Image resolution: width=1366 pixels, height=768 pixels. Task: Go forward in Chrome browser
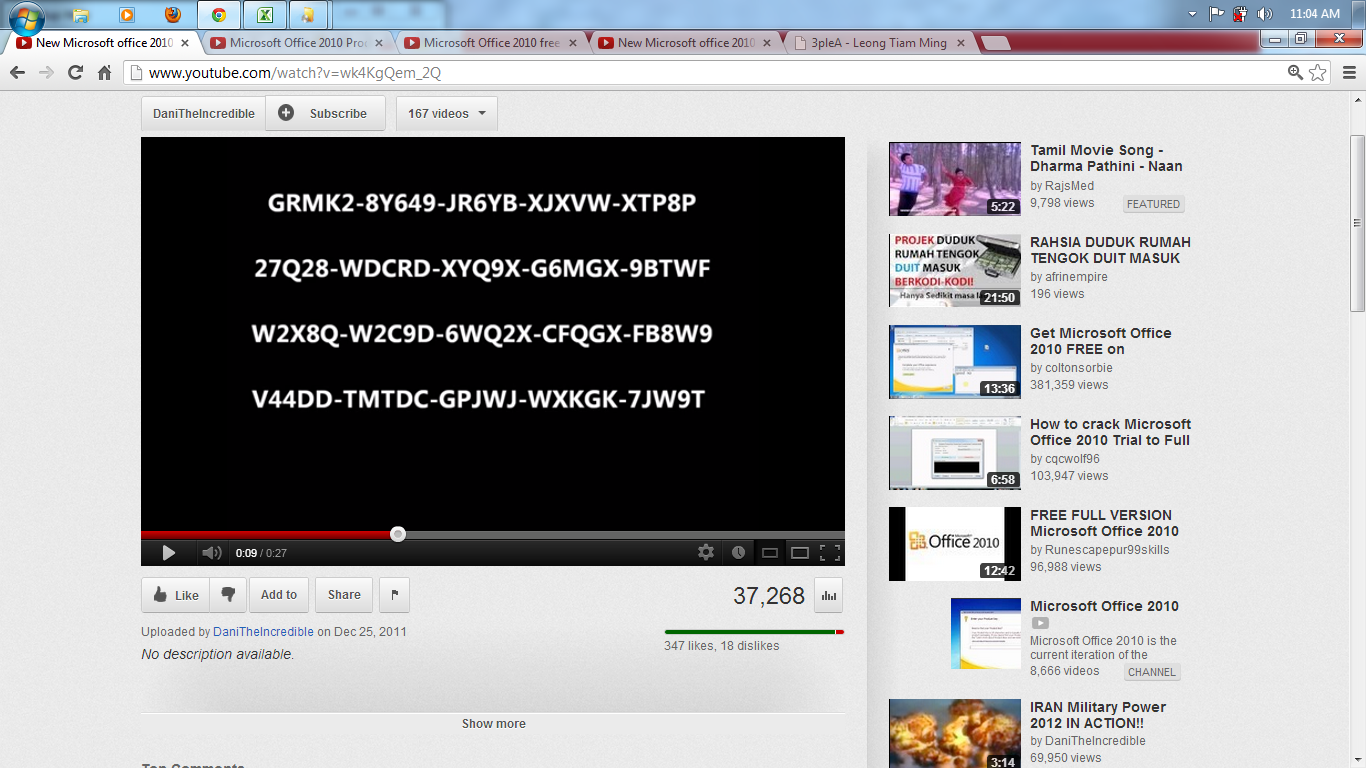[x=46, y=72]
